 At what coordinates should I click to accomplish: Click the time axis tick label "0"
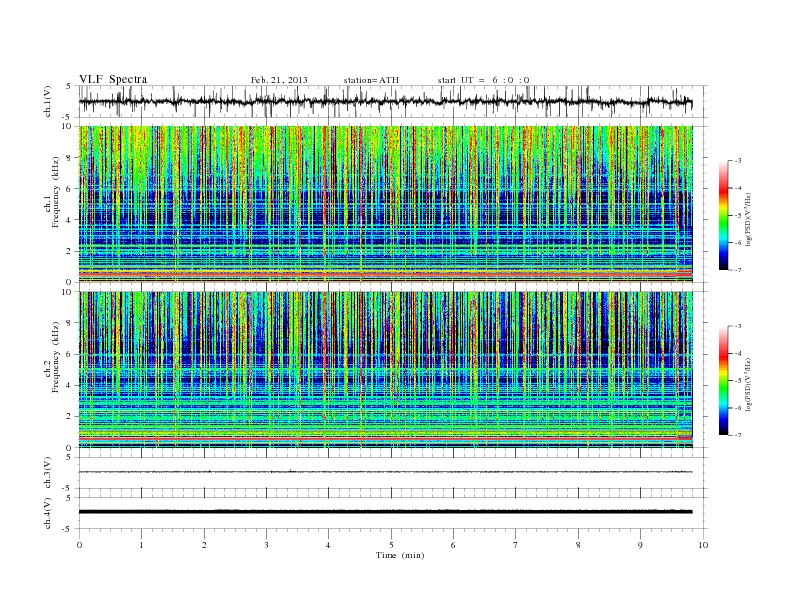79,545
